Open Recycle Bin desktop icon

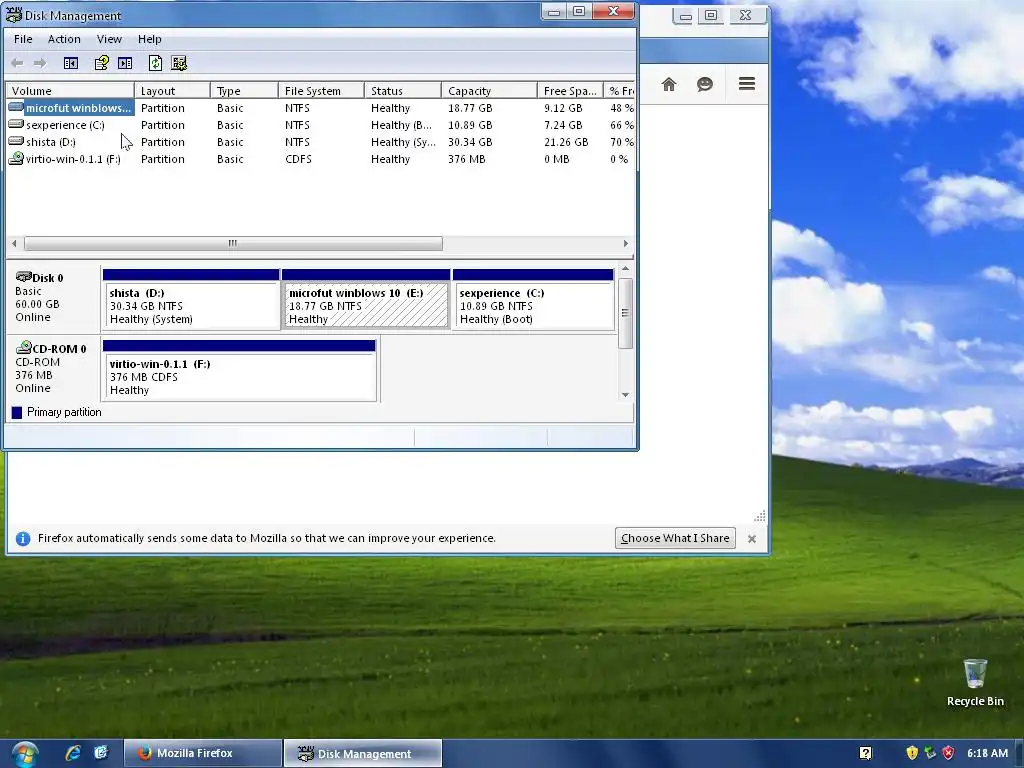[975, 682]
